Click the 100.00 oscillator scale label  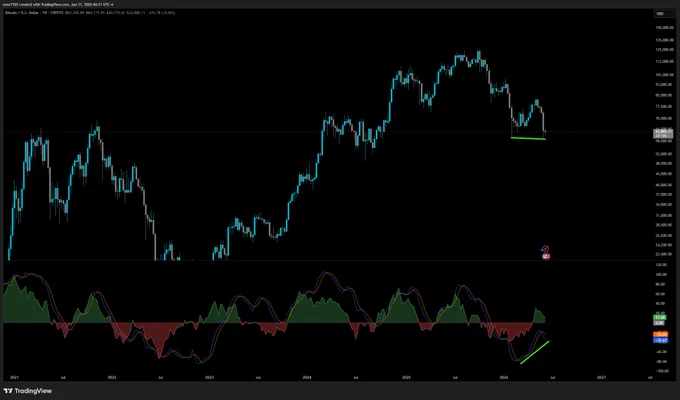tap(662, 274)
